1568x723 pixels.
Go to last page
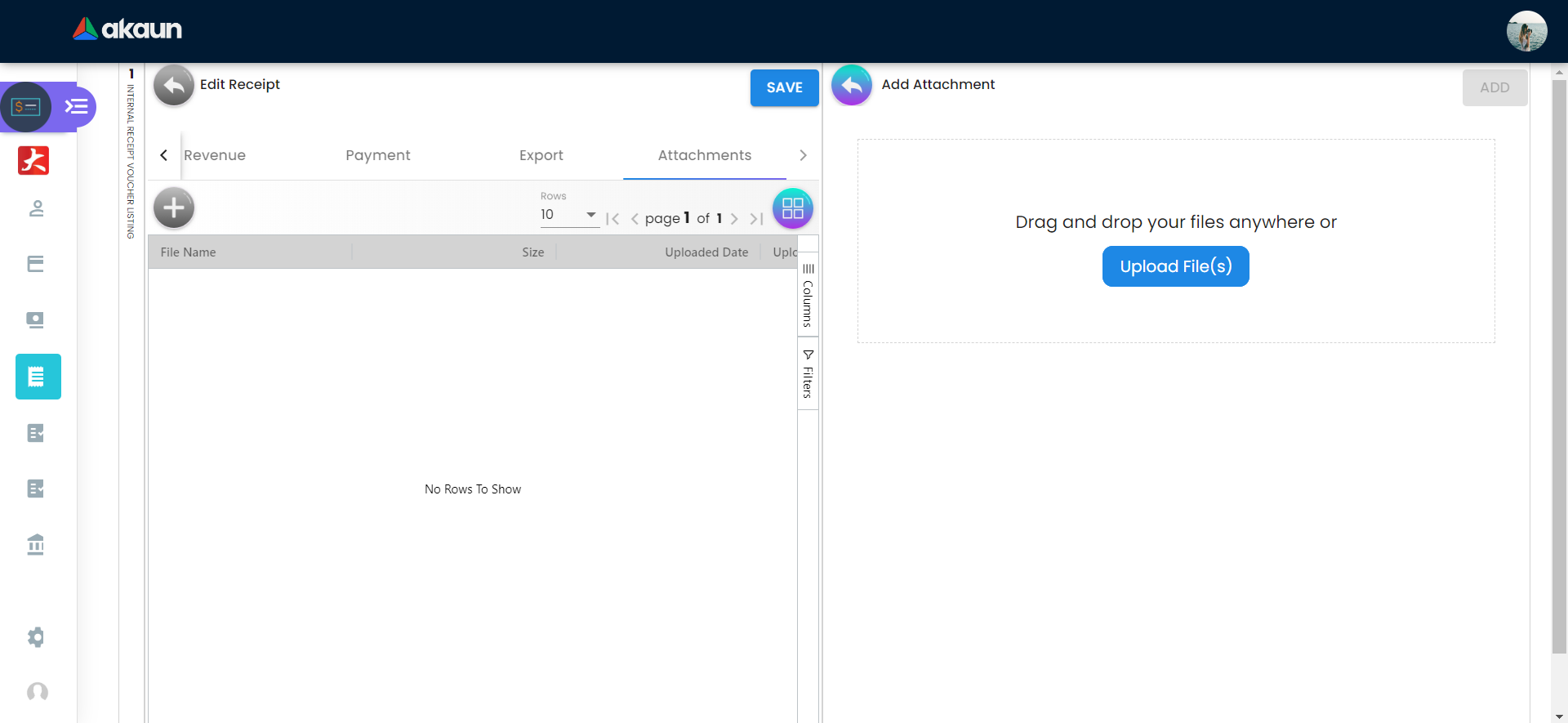pos(756,219)
